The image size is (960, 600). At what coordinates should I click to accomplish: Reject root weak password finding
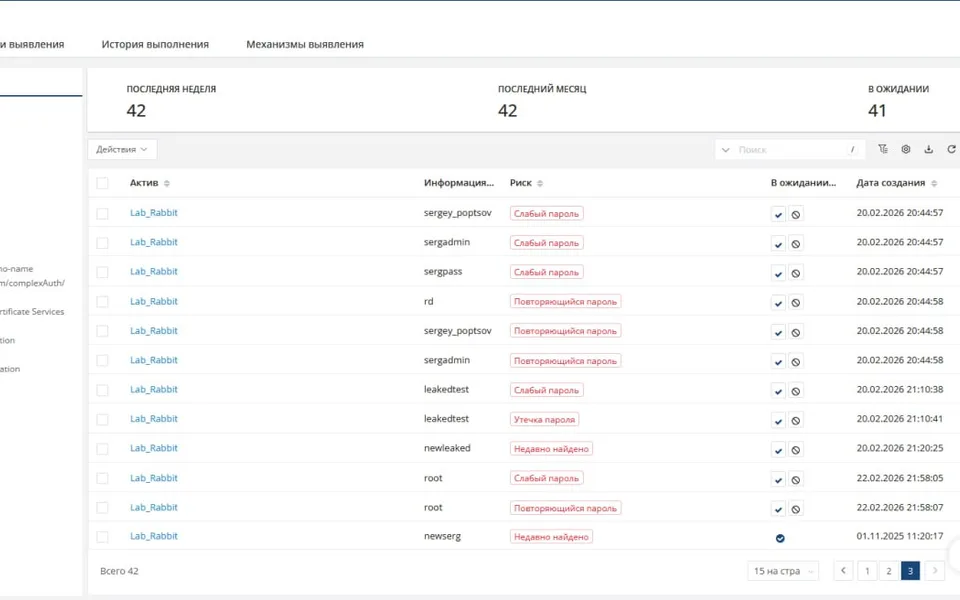(795, 479)
